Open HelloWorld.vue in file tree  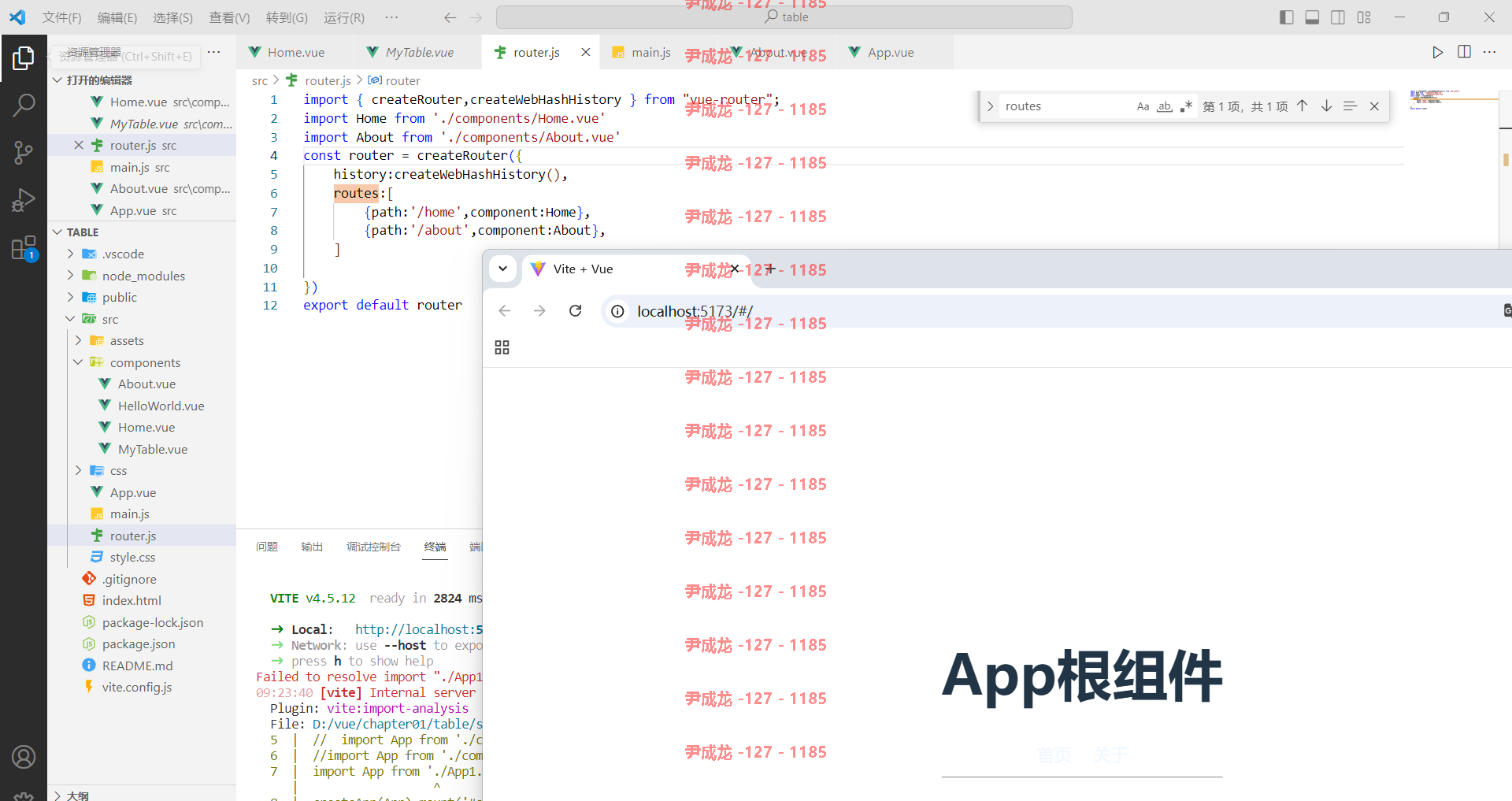click(161, 406)
